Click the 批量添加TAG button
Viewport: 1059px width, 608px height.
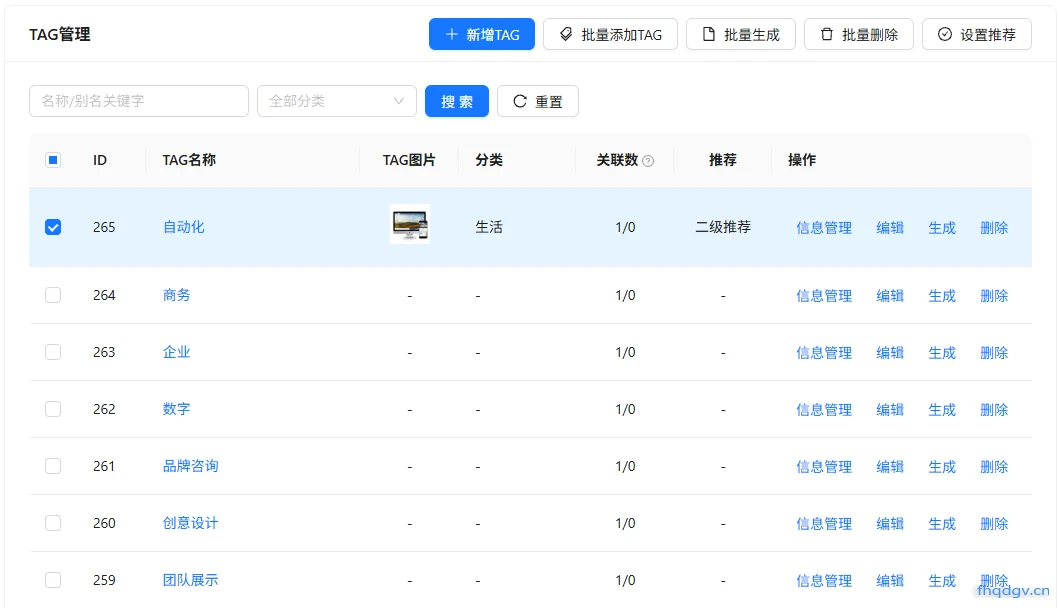(611, 34)
